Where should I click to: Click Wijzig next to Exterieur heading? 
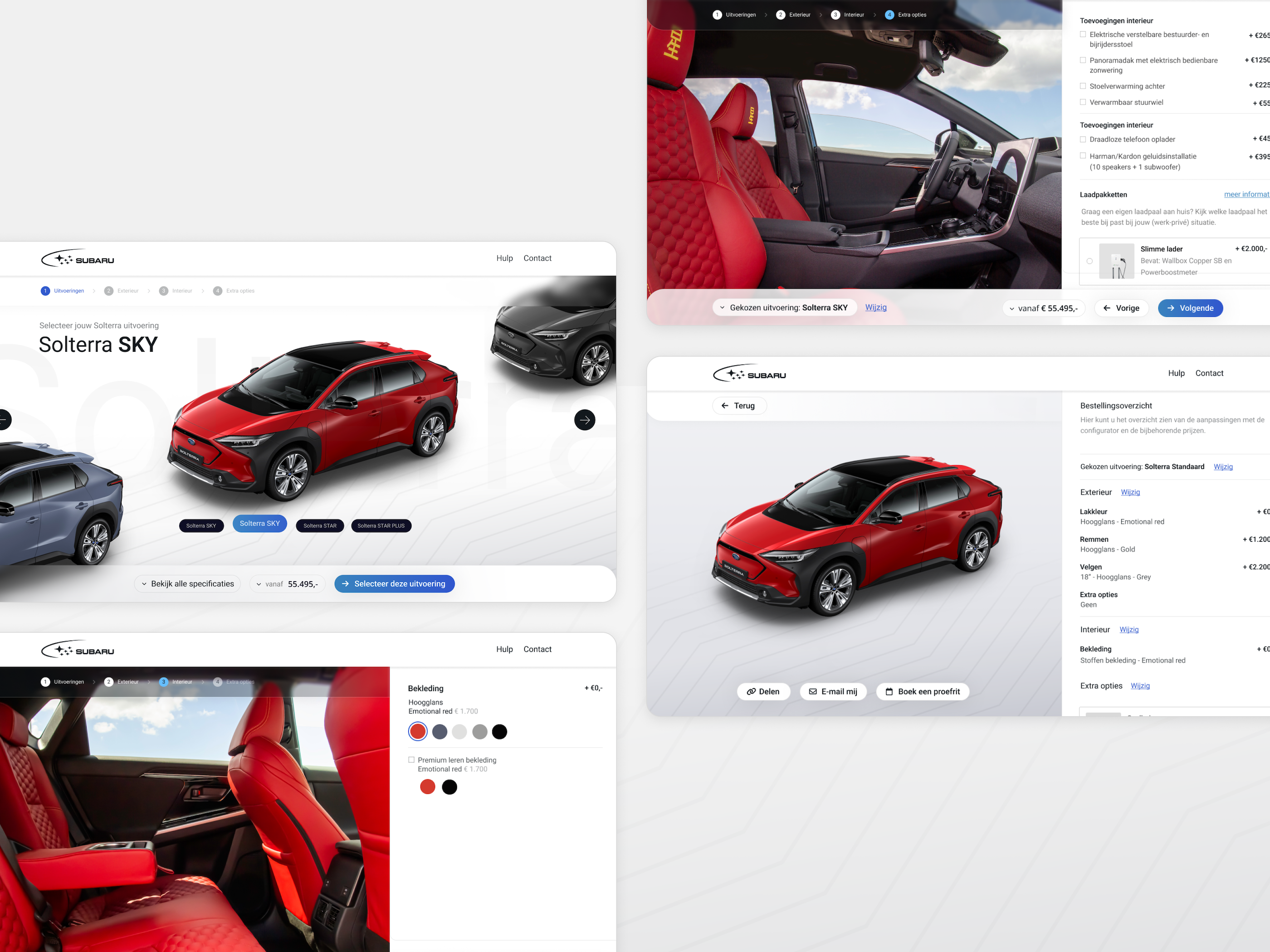(x=1130, y=492)
